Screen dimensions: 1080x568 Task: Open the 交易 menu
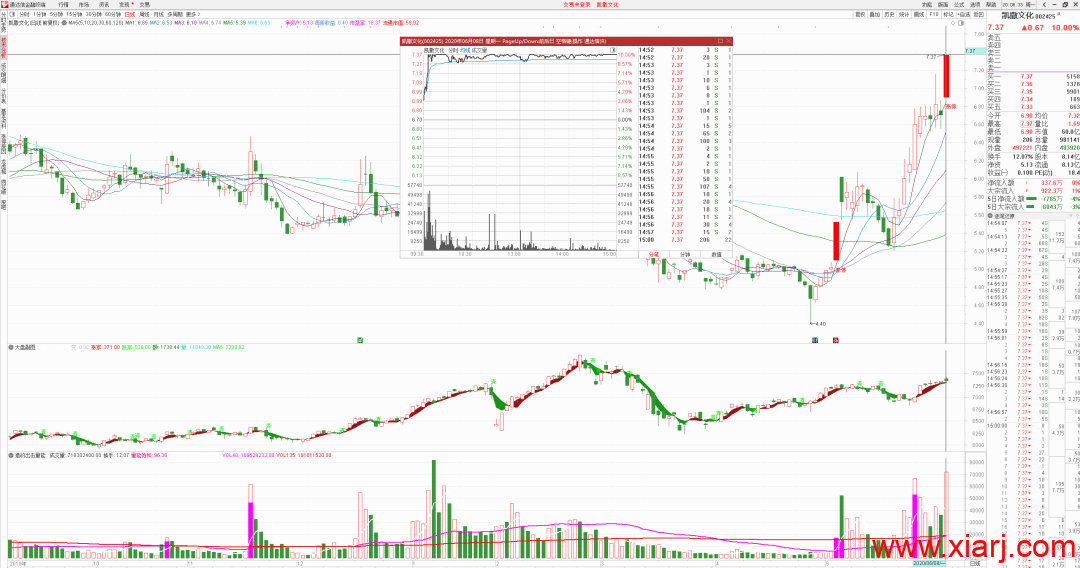coord(145,4)
